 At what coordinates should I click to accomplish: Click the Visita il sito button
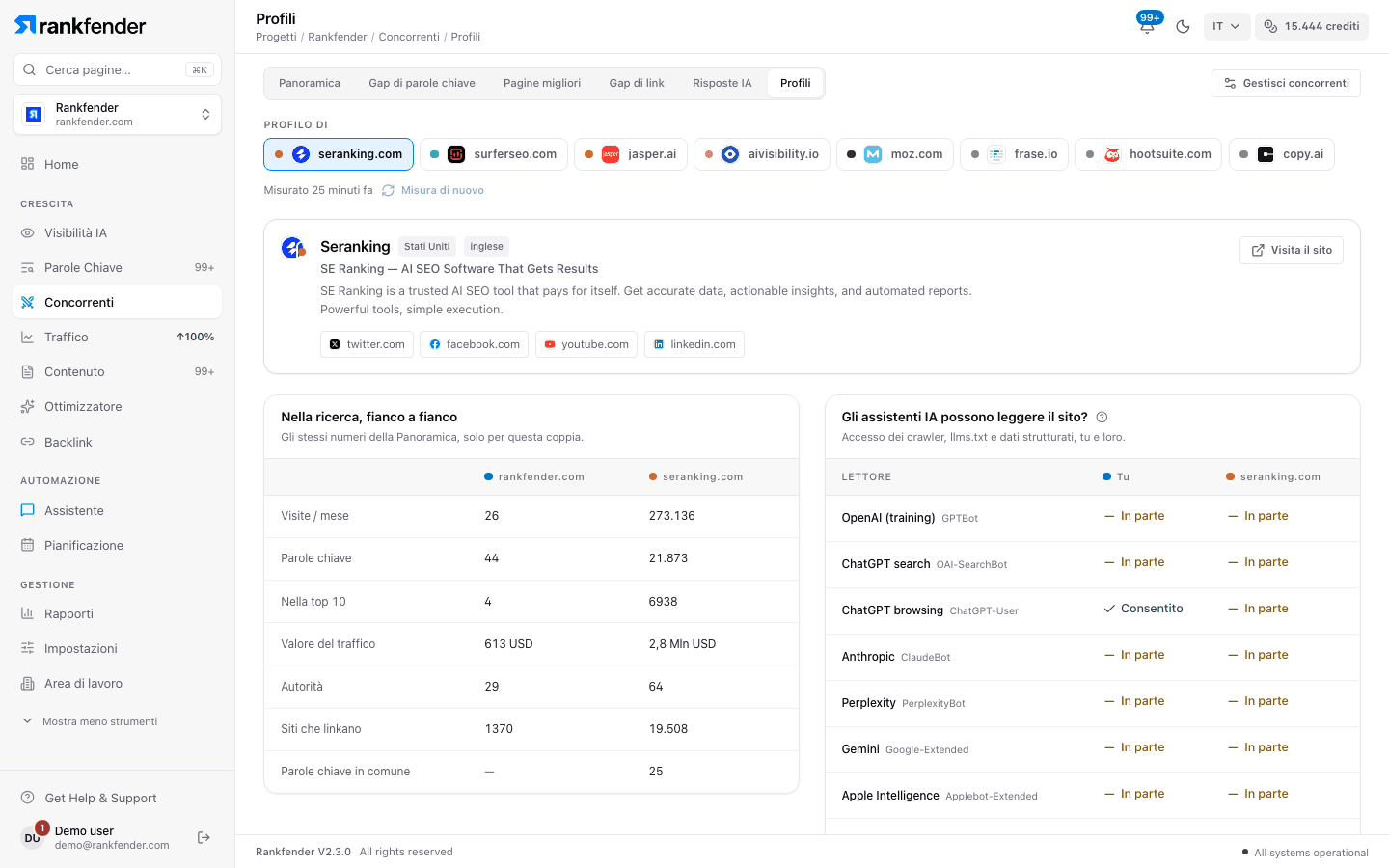click(1292, 250)
